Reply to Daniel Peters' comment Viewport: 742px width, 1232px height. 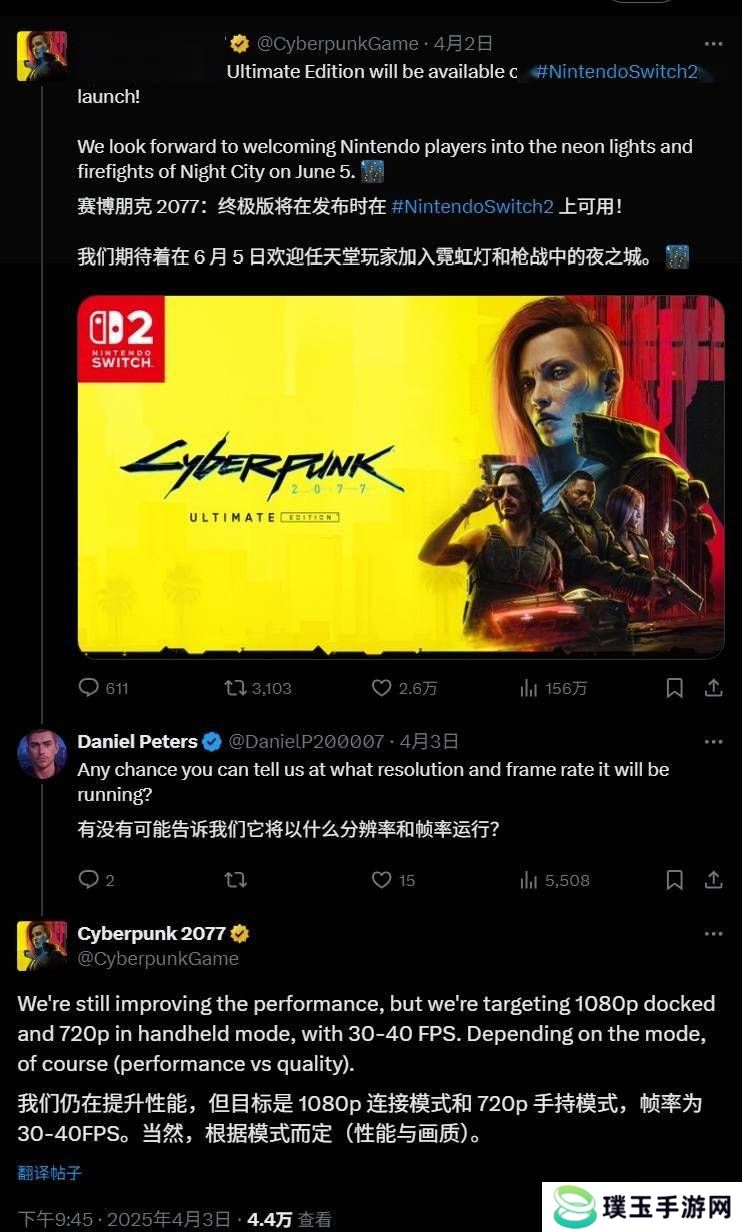(x=96, y=880)
